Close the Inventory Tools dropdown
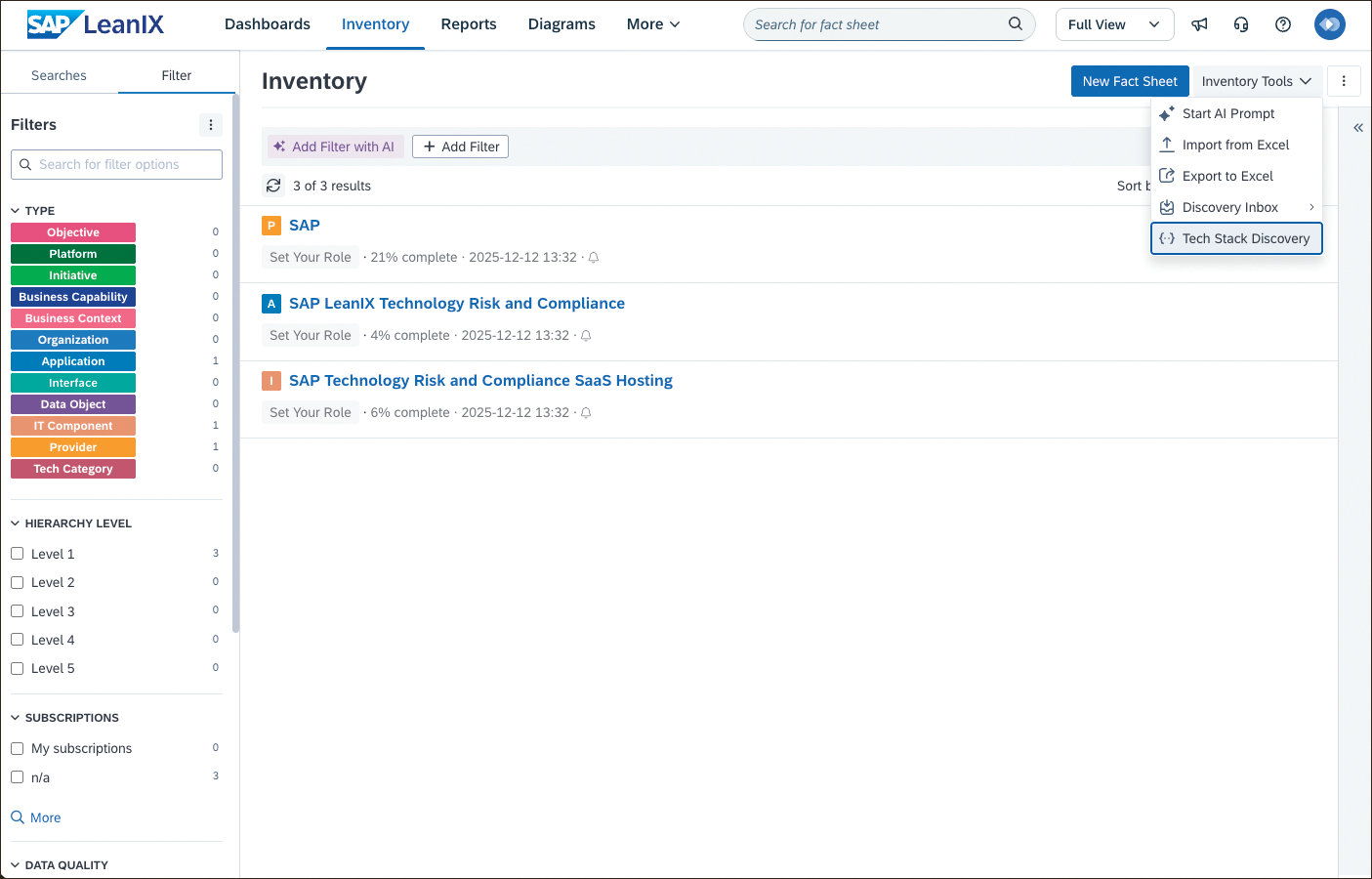The width and height of the screenshot is (1372, 879). click(1257, 81)
